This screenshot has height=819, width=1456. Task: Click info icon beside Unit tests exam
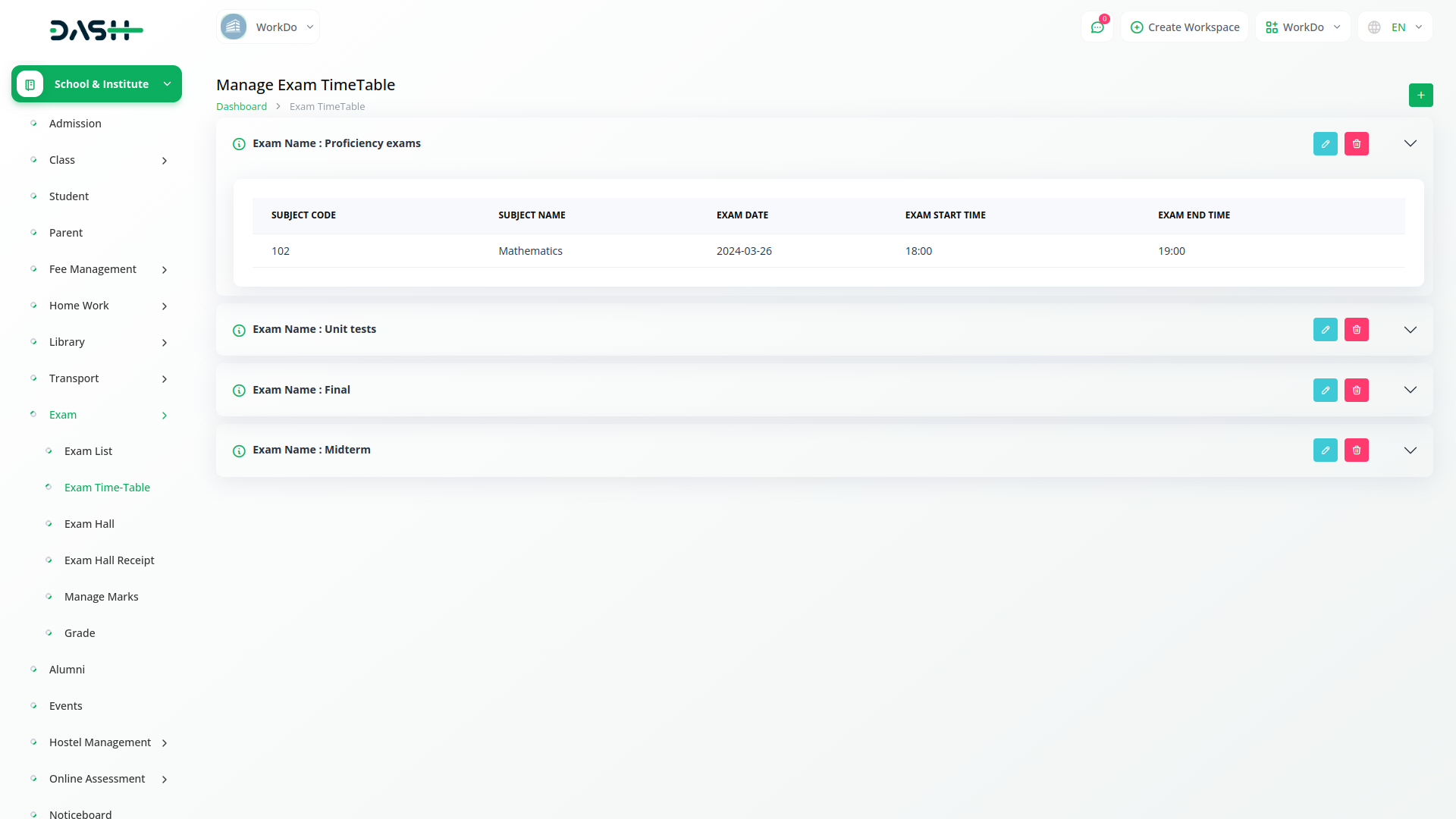[239, 330]
